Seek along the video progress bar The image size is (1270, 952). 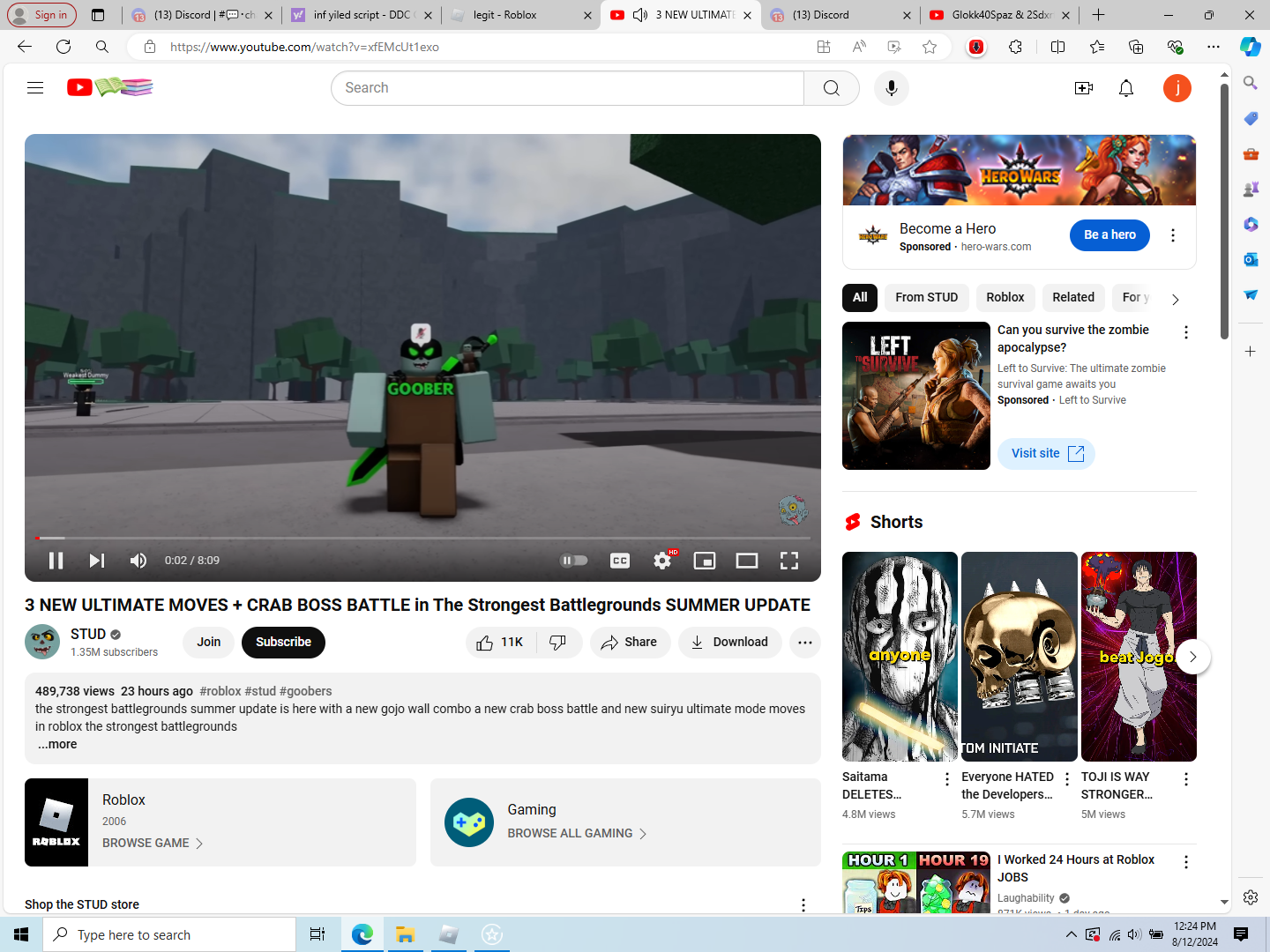(x=422, y=538)
